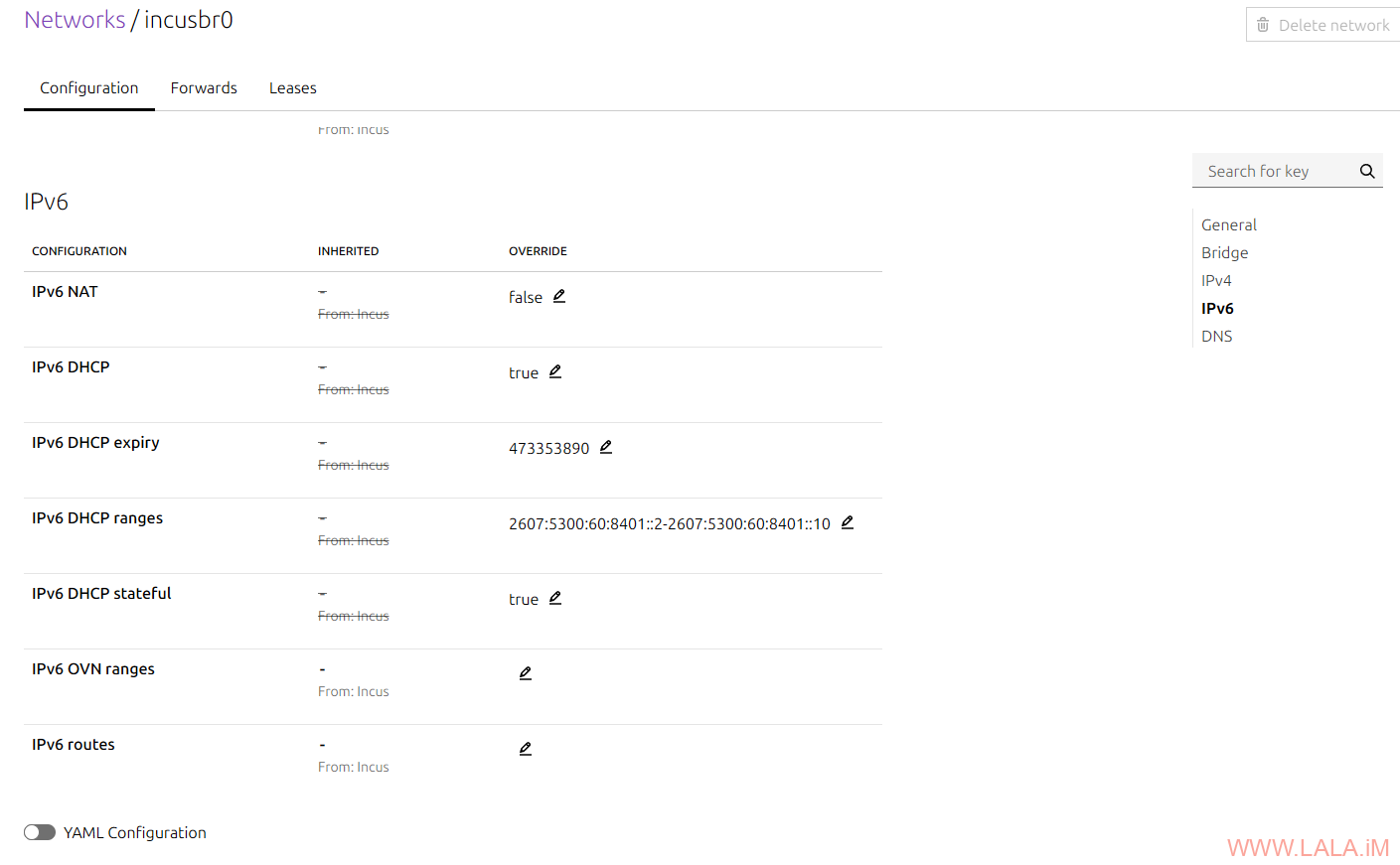Edit the IPv6 NAT override value
Viewport: 1400px width, 865px height.
559,296
